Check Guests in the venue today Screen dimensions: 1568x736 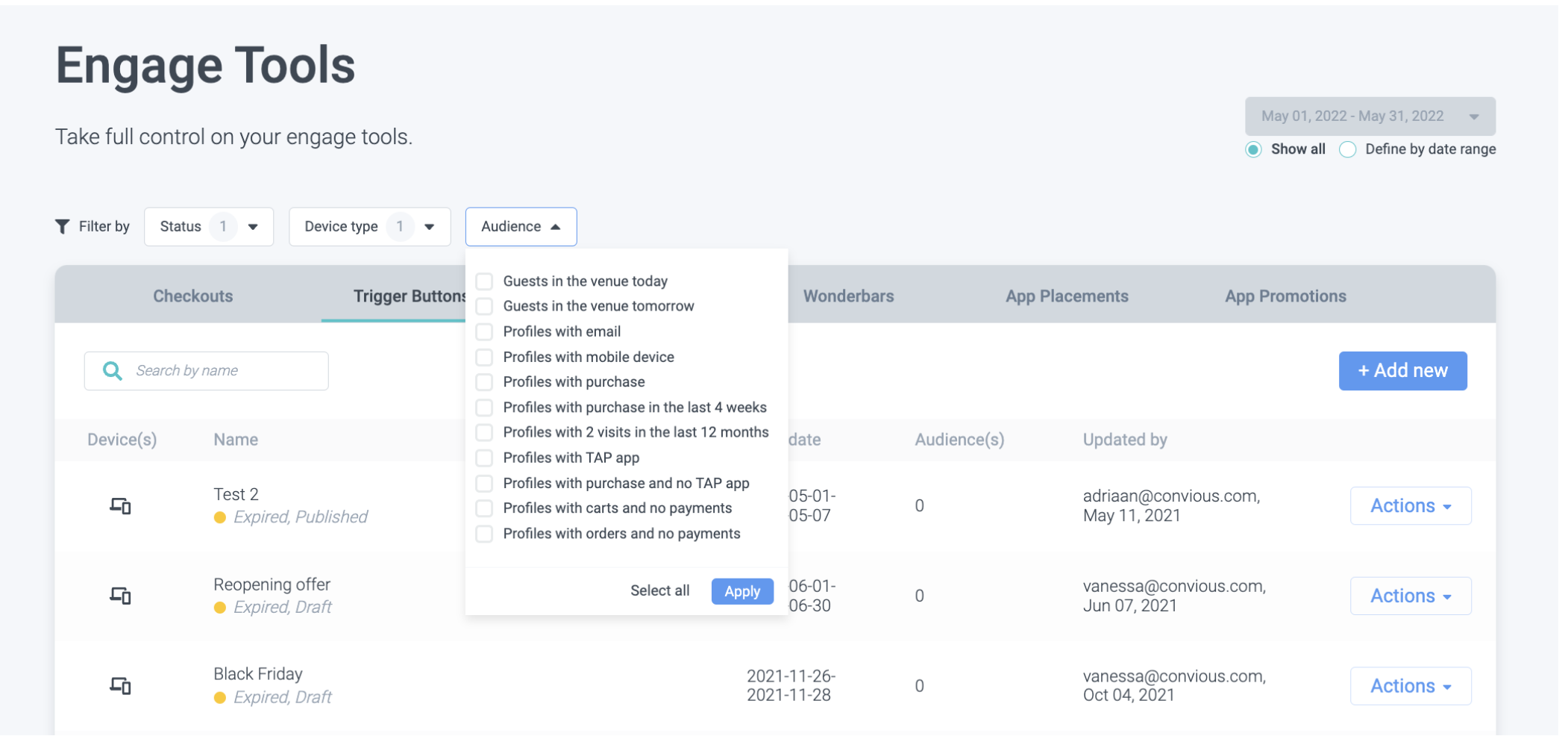[485, 281]
